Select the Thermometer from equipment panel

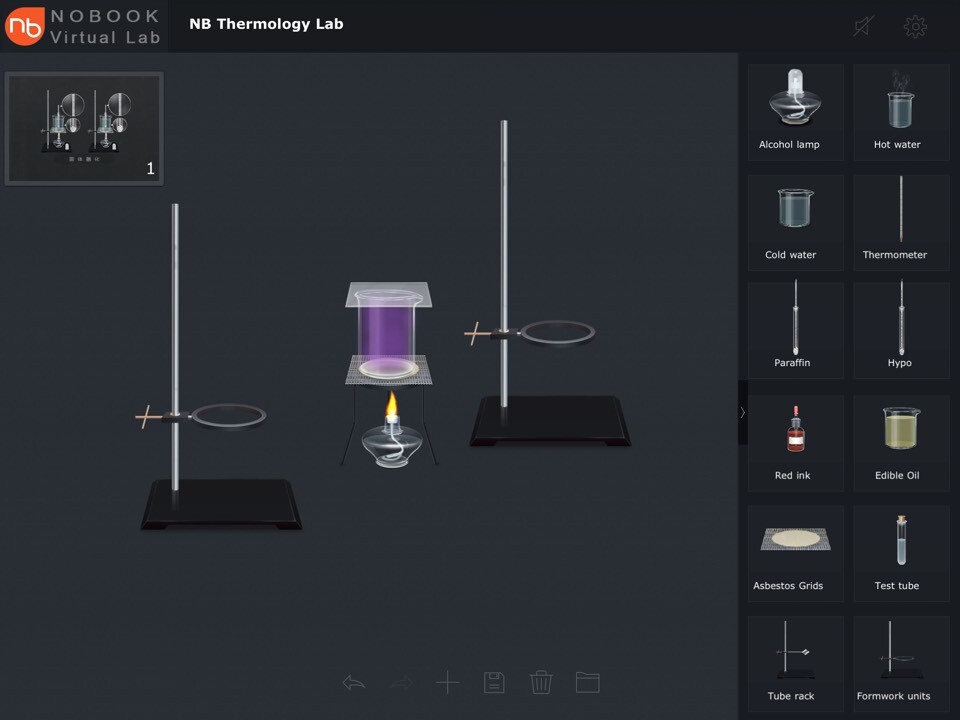pyautogui.click(x=900, y=221)
